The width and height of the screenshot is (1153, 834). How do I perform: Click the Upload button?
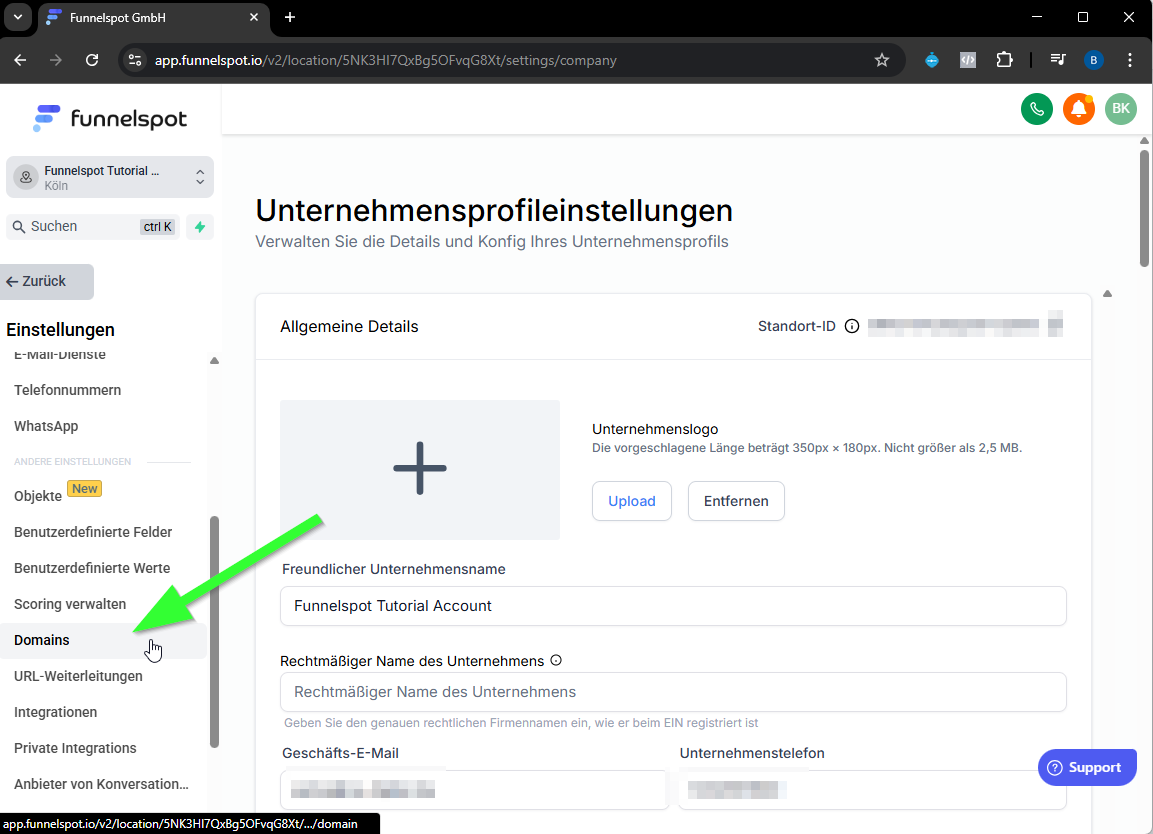[x=632, y=501]
